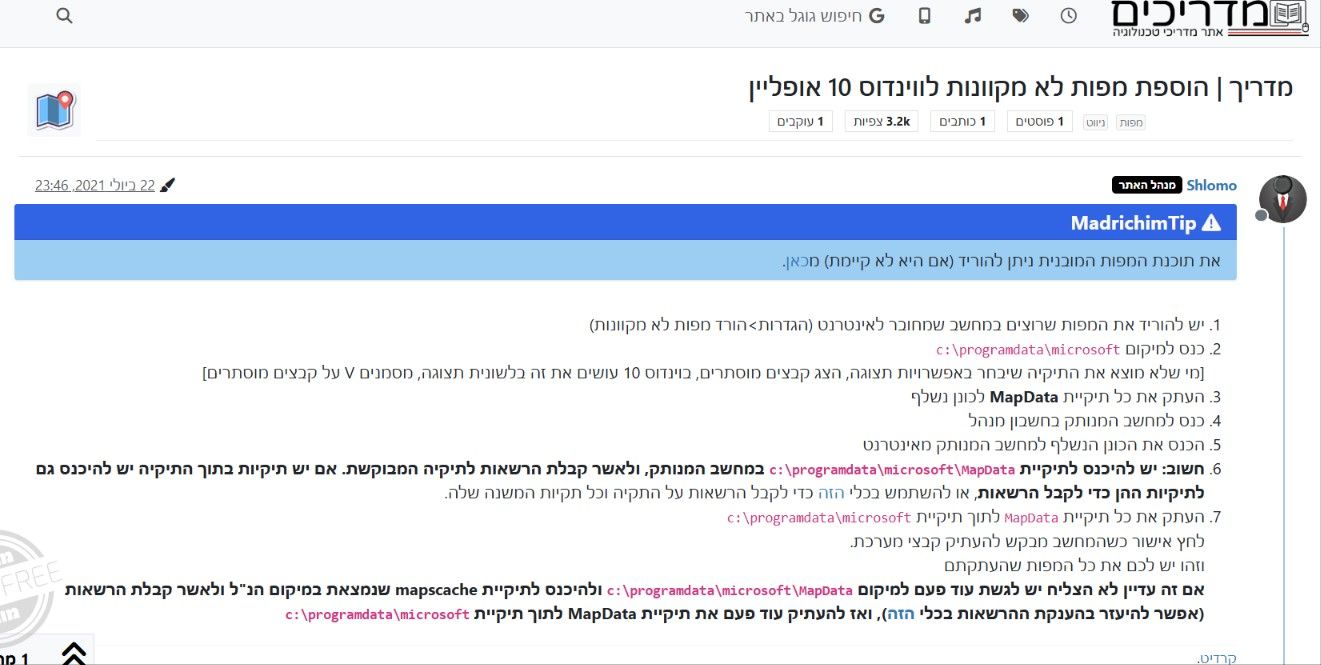The width and height of the screenshot is (1321, 665).
Task: Open the ניווט tag
Action: point(1096,122)
